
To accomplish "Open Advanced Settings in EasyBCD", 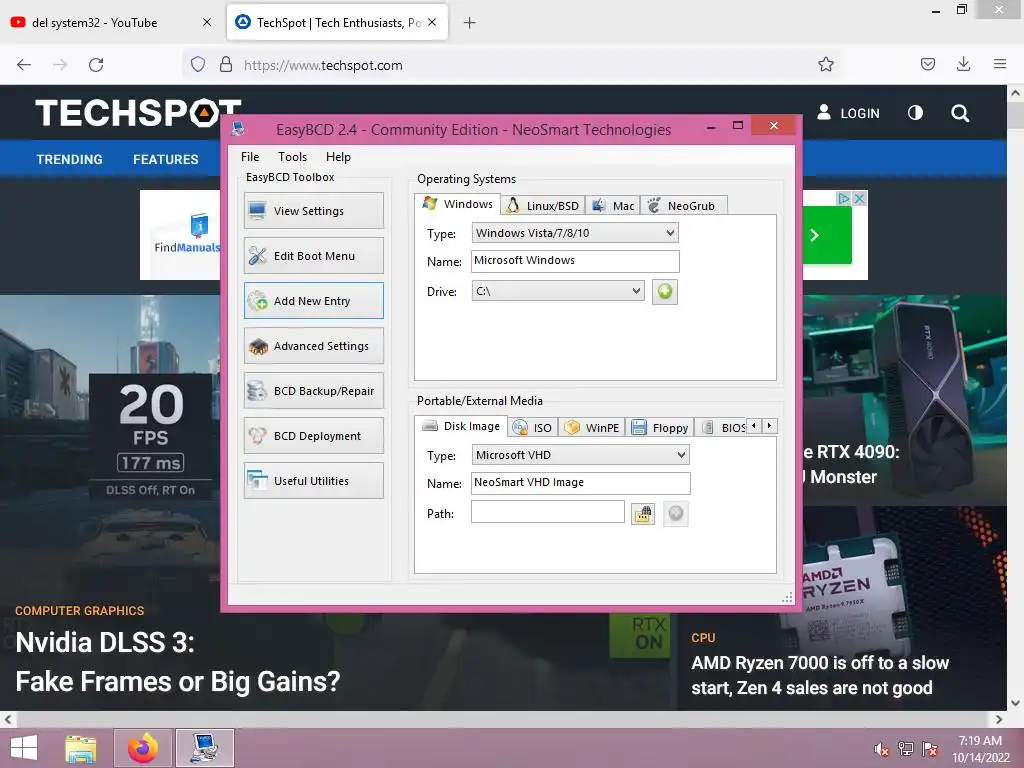I will coord(313,345).
